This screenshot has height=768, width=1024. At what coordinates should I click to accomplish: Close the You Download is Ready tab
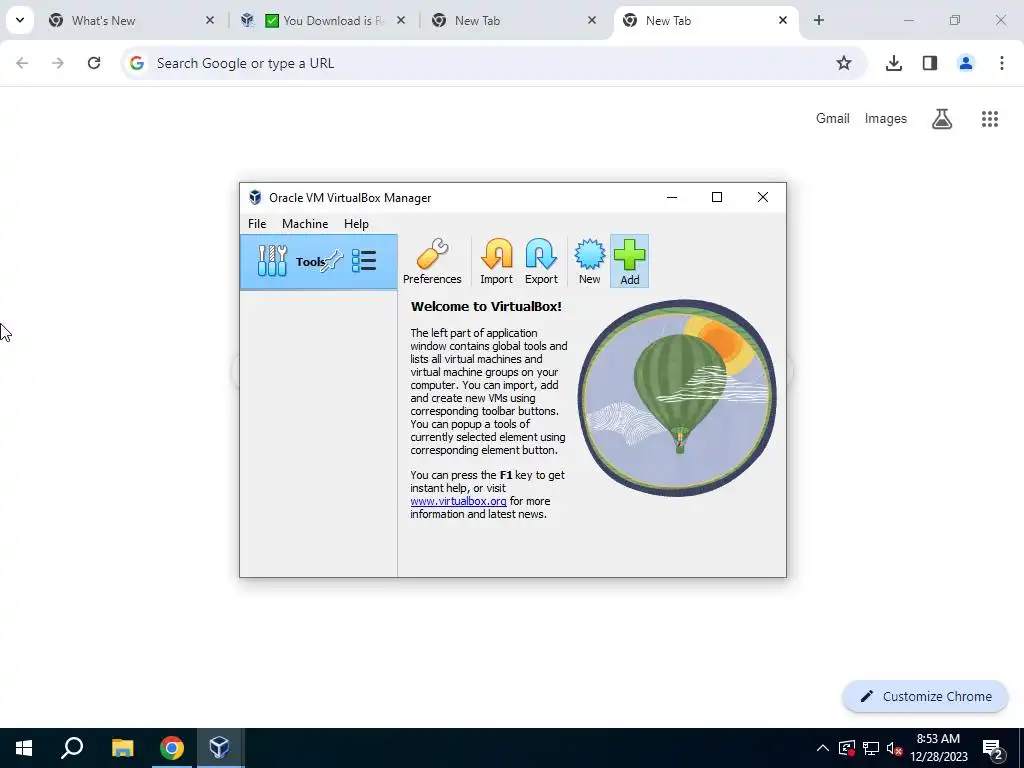coord(401,21)
